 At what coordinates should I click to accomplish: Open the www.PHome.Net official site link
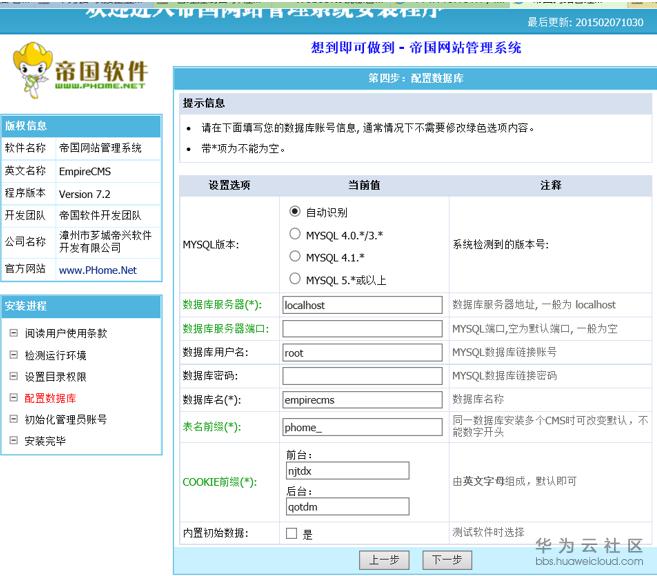[98, 270]
